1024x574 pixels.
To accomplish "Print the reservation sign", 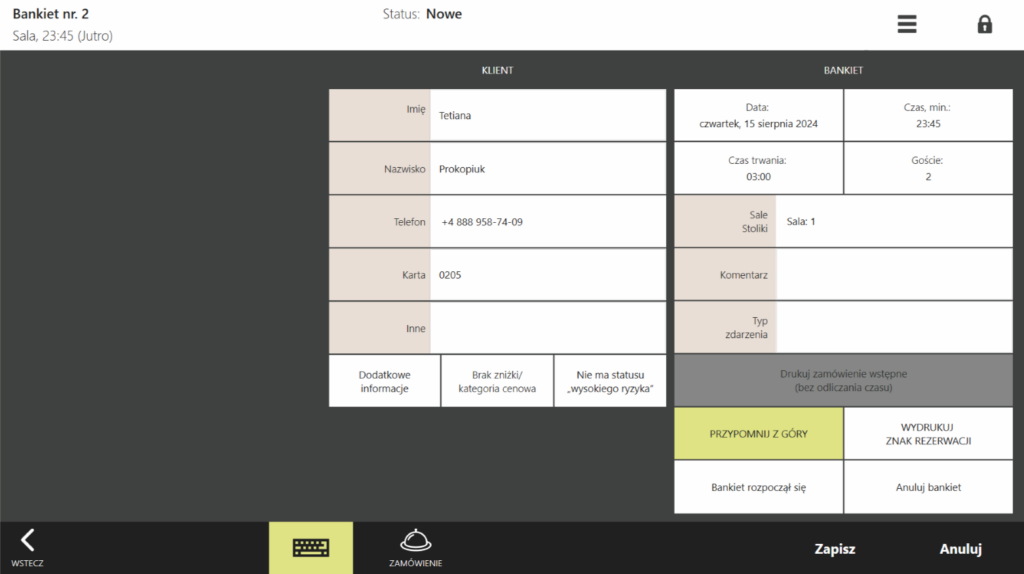I will (928, 434).
